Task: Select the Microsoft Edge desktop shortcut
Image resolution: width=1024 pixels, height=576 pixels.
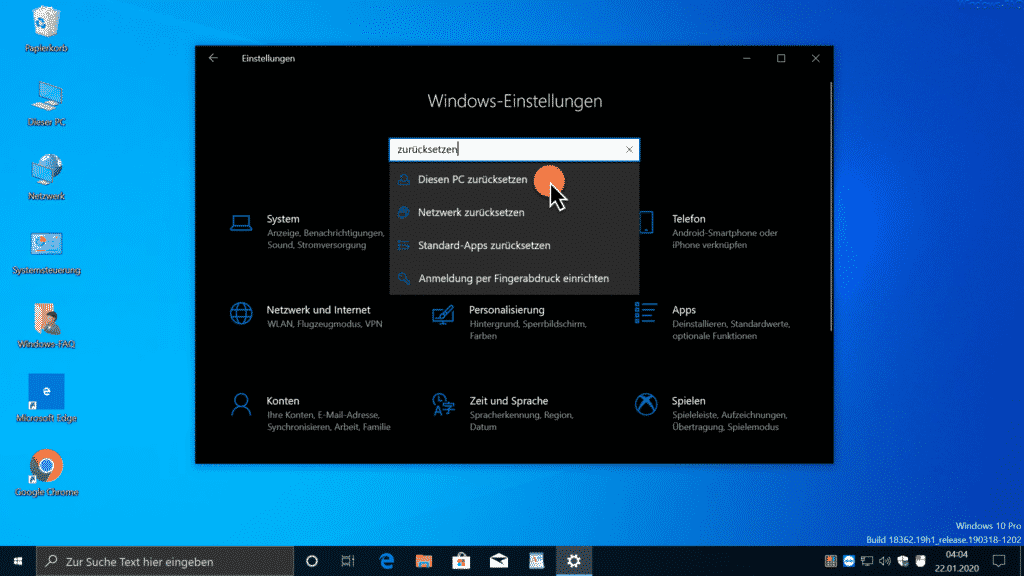Action: point(46,400)
